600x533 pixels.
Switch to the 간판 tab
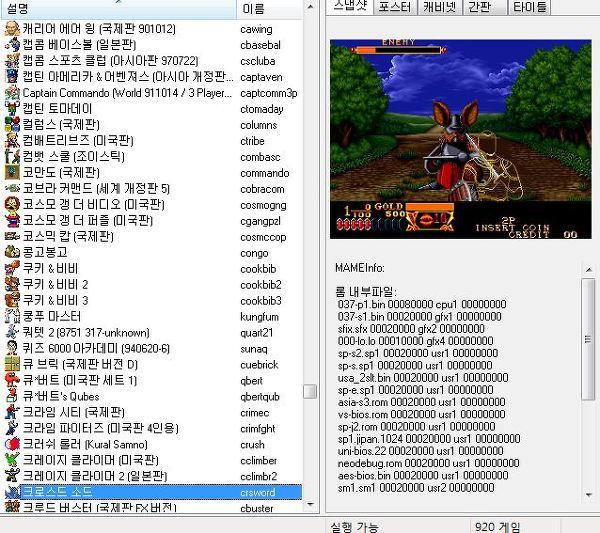pyautogui.click(x=484, y=7)
